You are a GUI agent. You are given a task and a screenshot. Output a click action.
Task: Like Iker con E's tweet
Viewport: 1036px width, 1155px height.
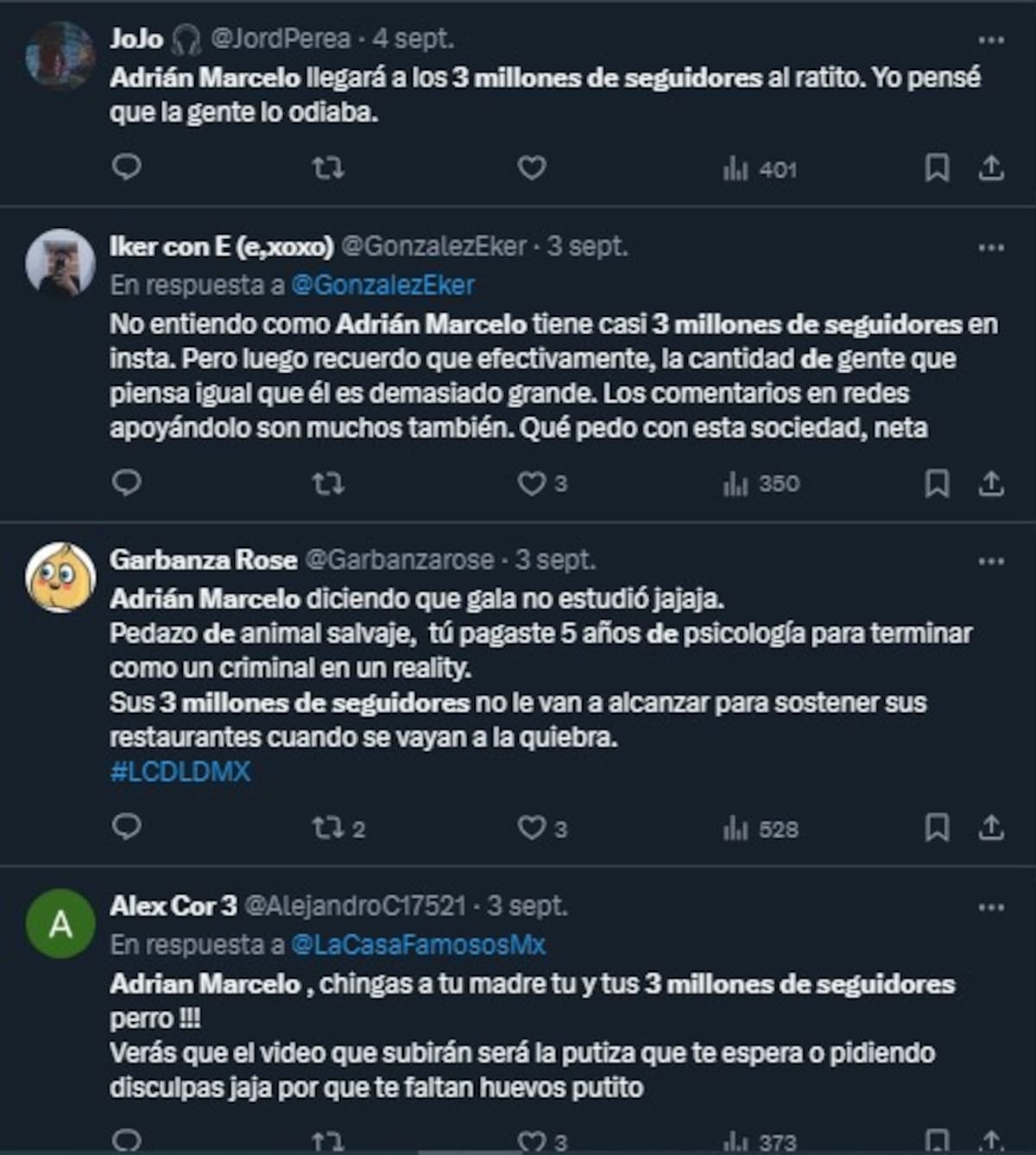point(532,483)
